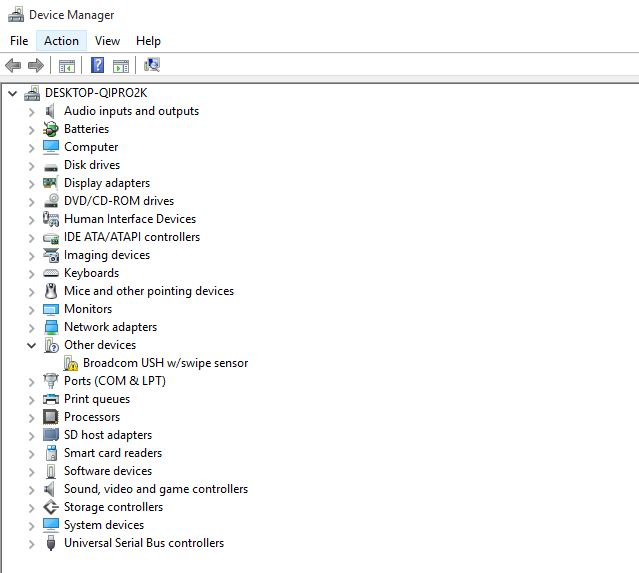Click the DESKTOP-QIPRO2K computer icon
This screenshot has height=573, width=639.
click(32, 93)
